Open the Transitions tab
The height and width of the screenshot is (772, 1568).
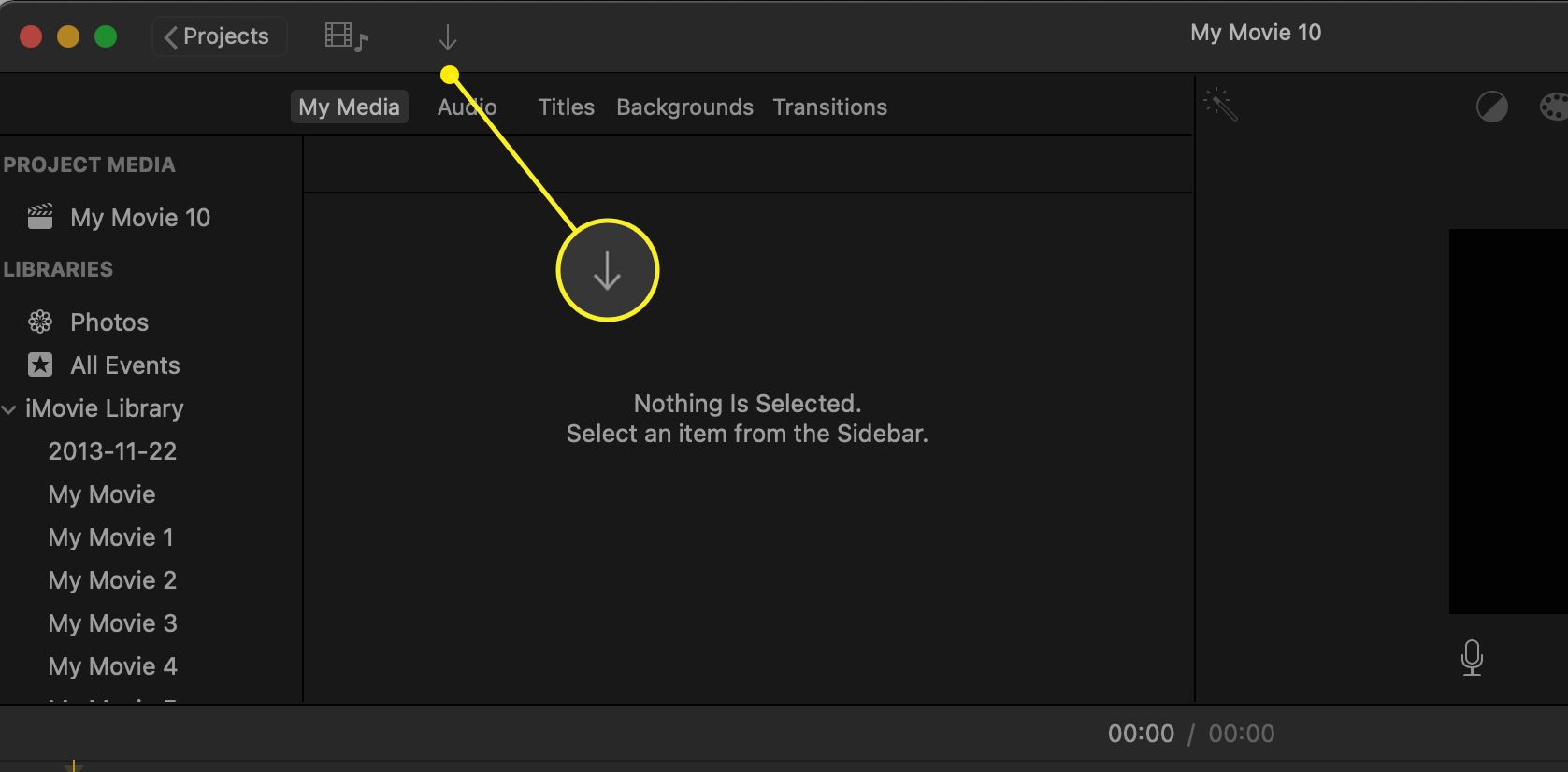[829, 107]
